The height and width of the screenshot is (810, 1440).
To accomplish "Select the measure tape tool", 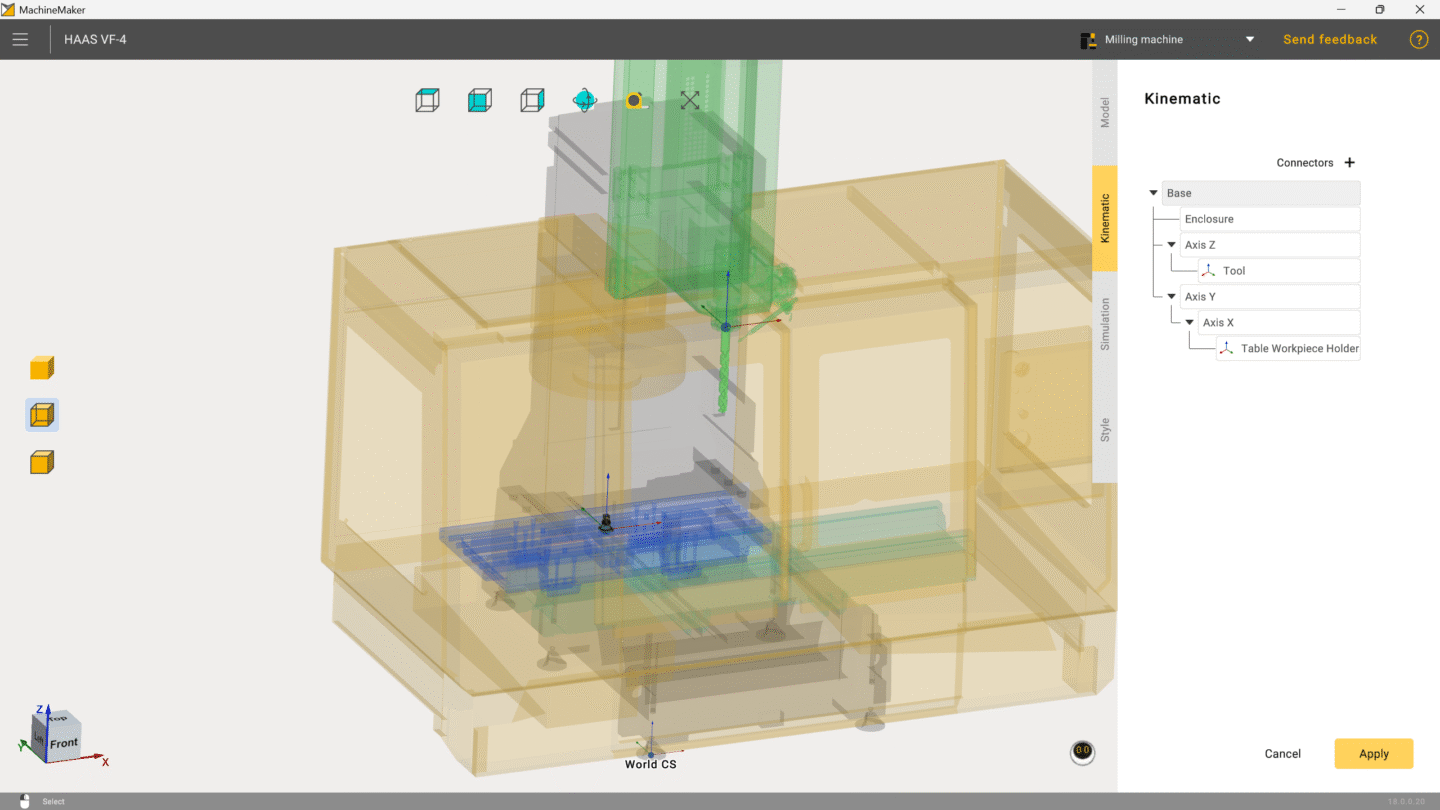I will [x=637, y=100].
